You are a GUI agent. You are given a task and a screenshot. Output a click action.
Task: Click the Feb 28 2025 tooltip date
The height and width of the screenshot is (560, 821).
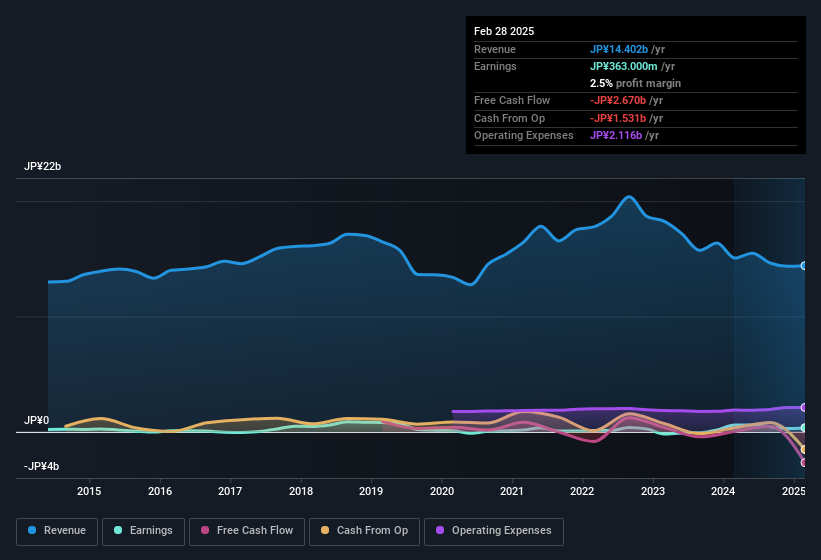[x=504, y=31]
